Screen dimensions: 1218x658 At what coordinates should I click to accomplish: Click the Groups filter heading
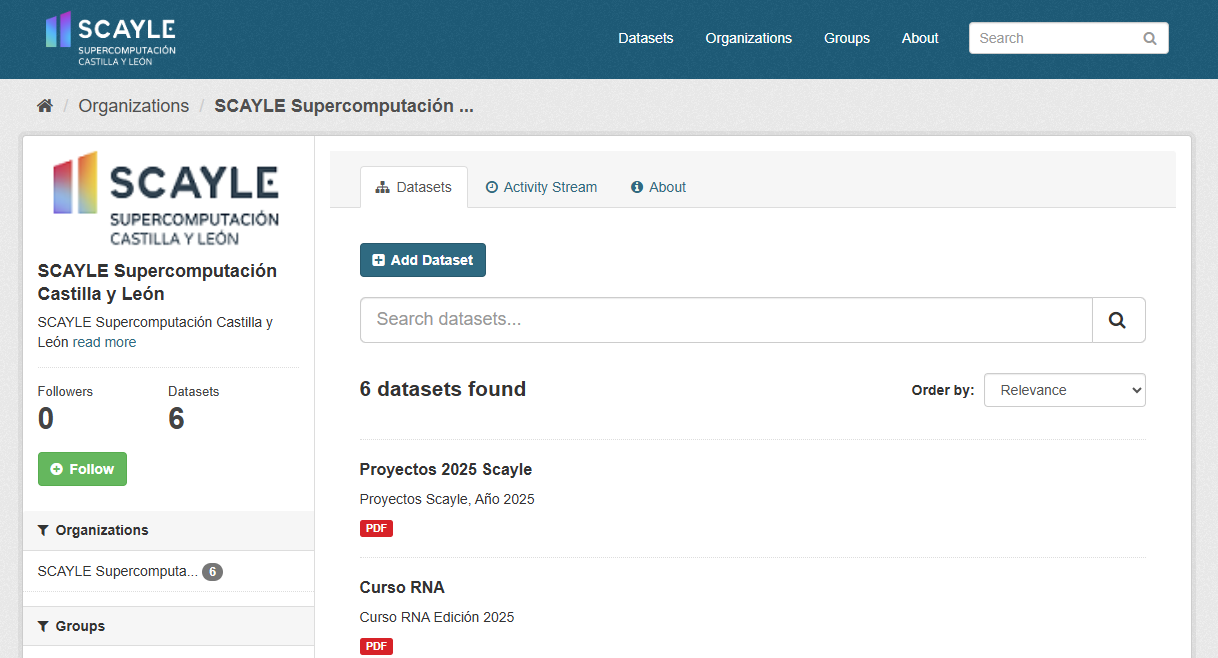point(80,626)
